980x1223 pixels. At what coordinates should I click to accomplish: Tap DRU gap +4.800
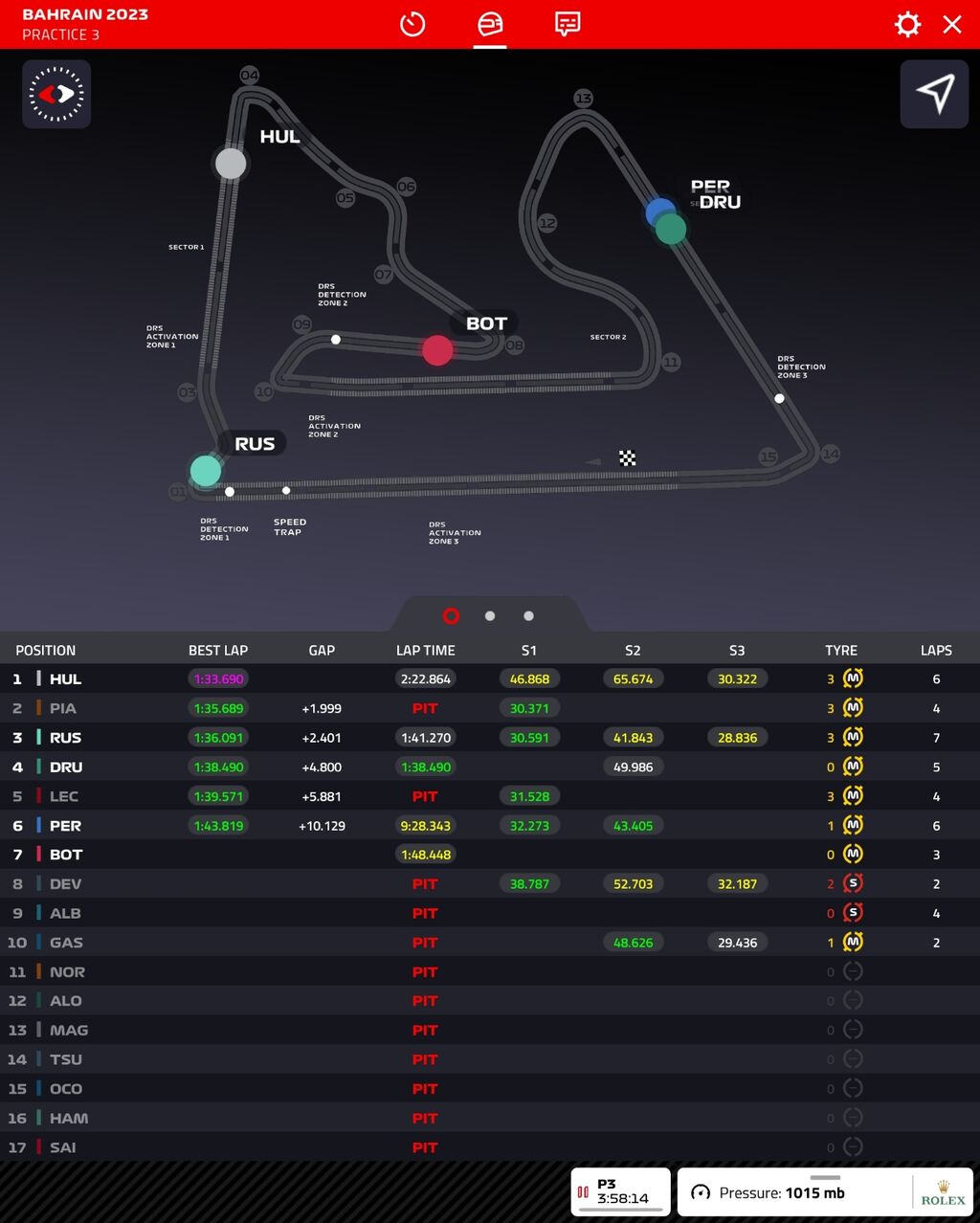click(322, 767)
